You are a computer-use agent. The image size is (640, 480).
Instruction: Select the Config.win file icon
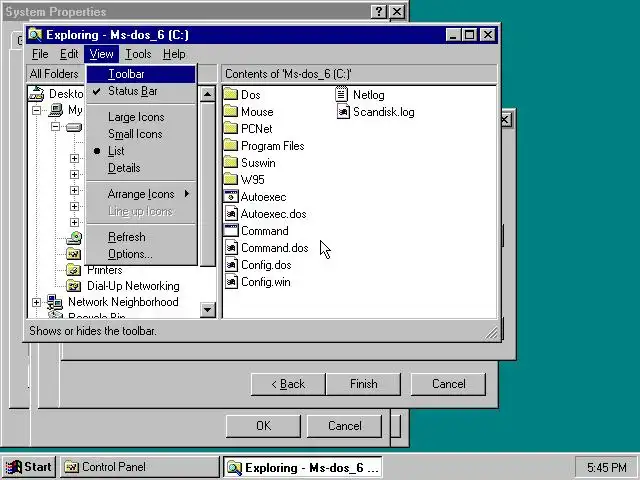[x=231, y=282]
